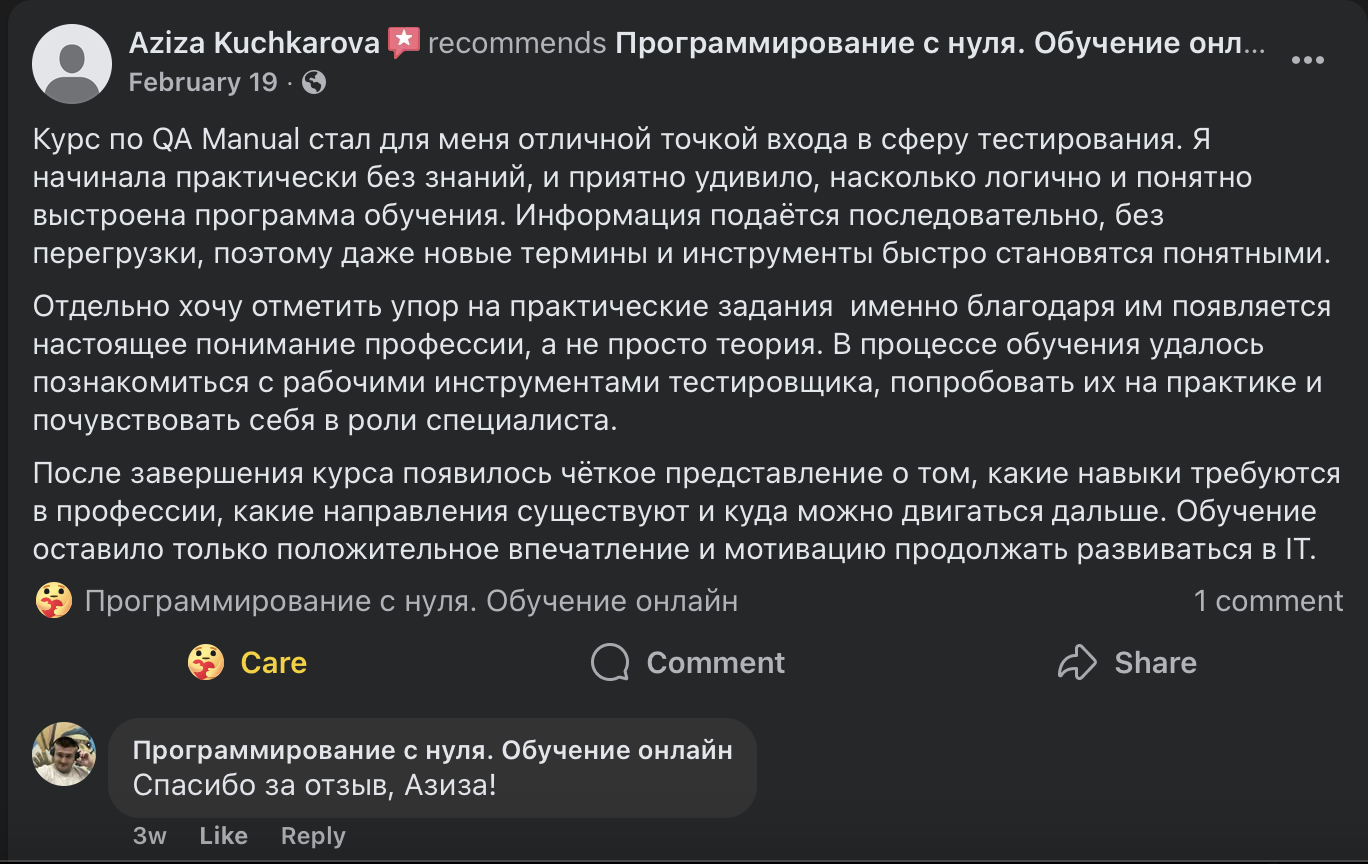
Task: Click the globe privacy icon next to date
Action: point(316,82)
